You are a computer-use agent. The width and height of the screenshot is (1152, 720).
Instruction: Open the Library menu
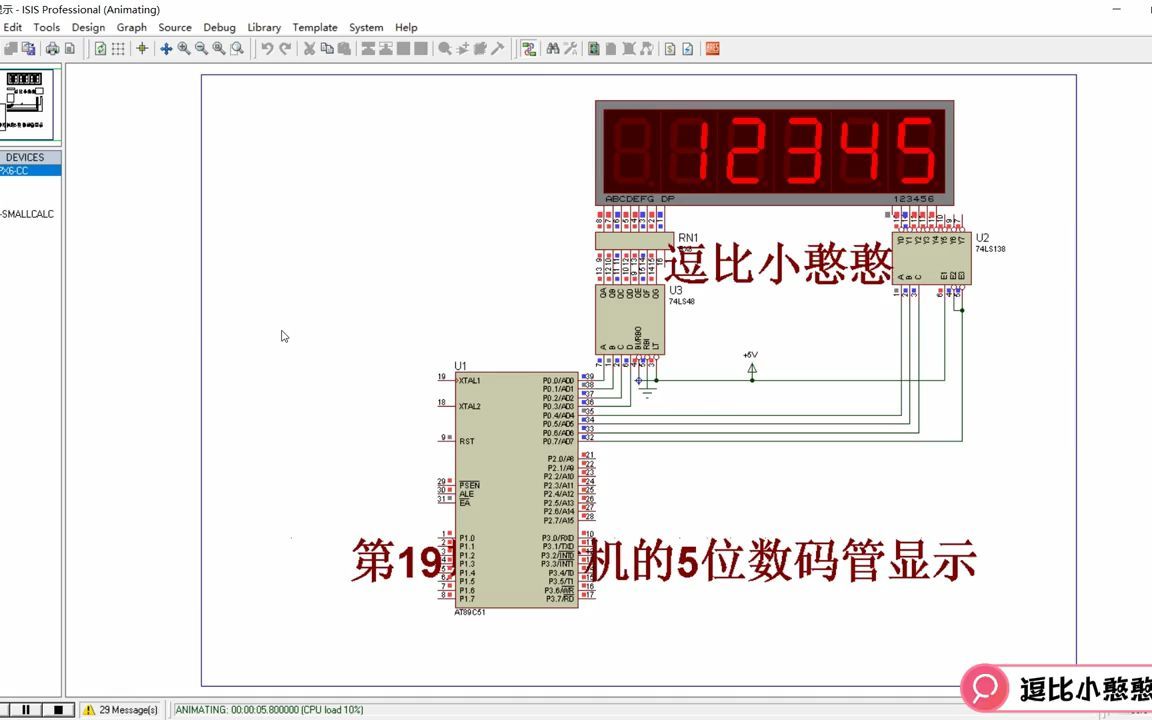(264, 27)
